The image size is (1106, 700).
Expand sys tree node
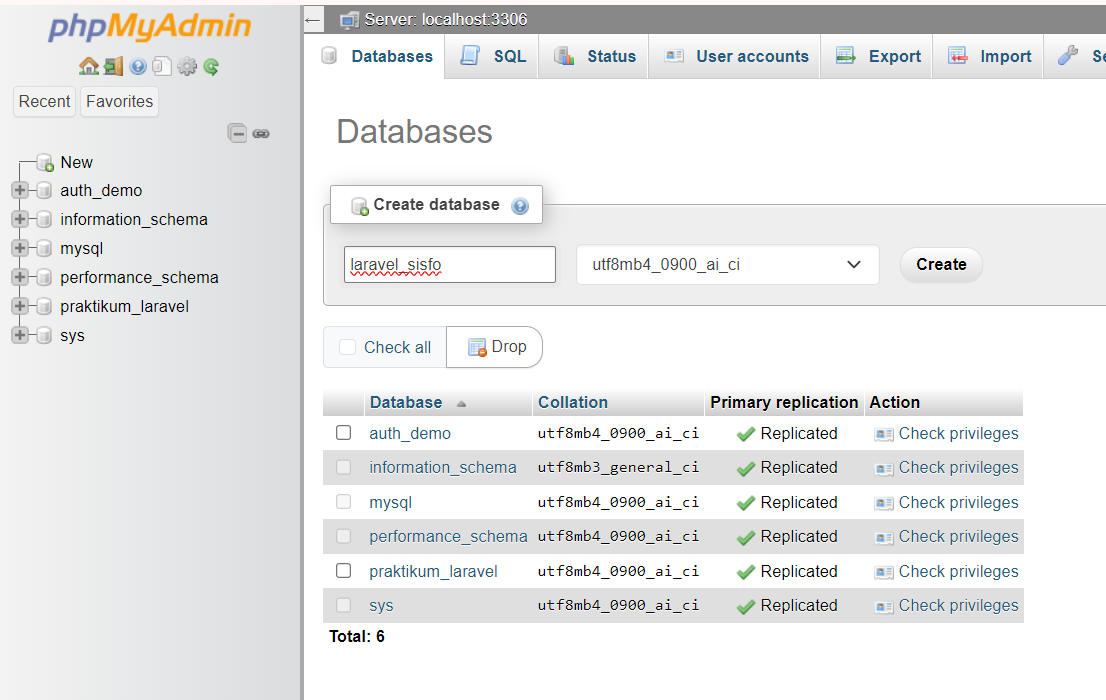tap(20, 334)
